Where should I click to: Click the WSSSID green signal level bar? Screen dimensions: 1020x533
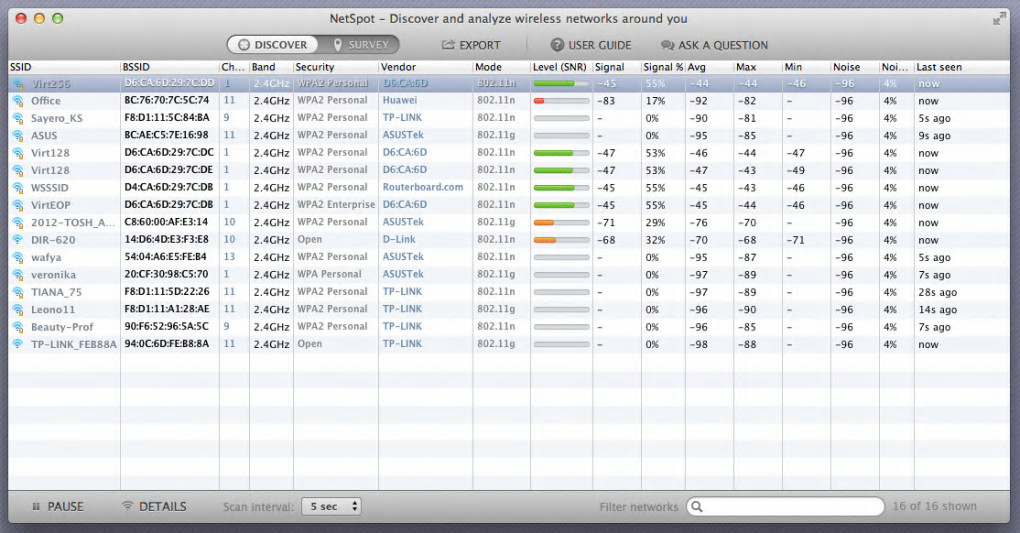tap(561, 187)
